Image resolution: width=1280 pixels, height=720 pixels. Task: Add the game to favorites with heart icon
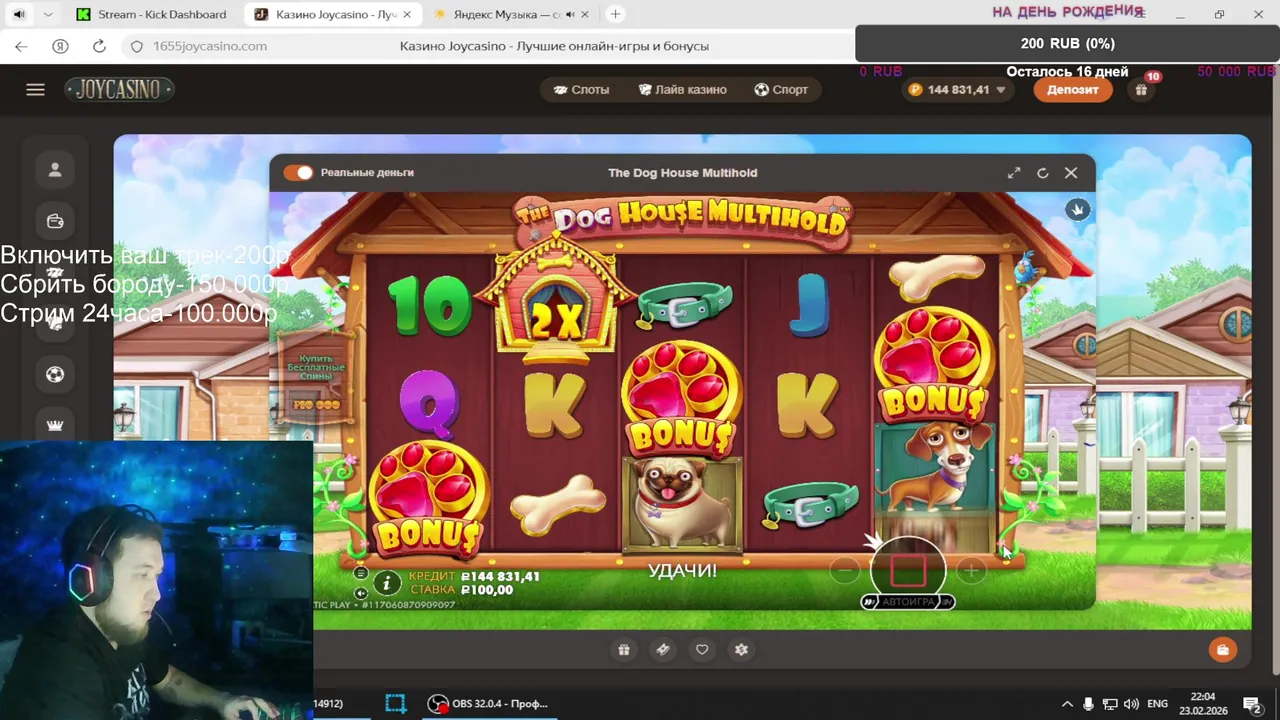[x=702, y=650]
